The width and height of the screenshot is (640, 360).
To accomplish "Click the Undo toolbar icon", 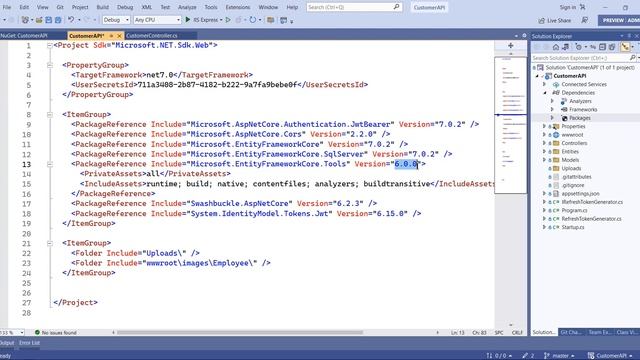I will click(71, 20).
